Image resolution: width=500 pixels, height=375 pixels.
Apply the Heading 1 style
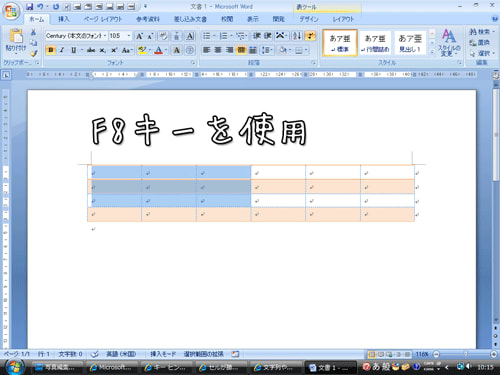point(410,43)
